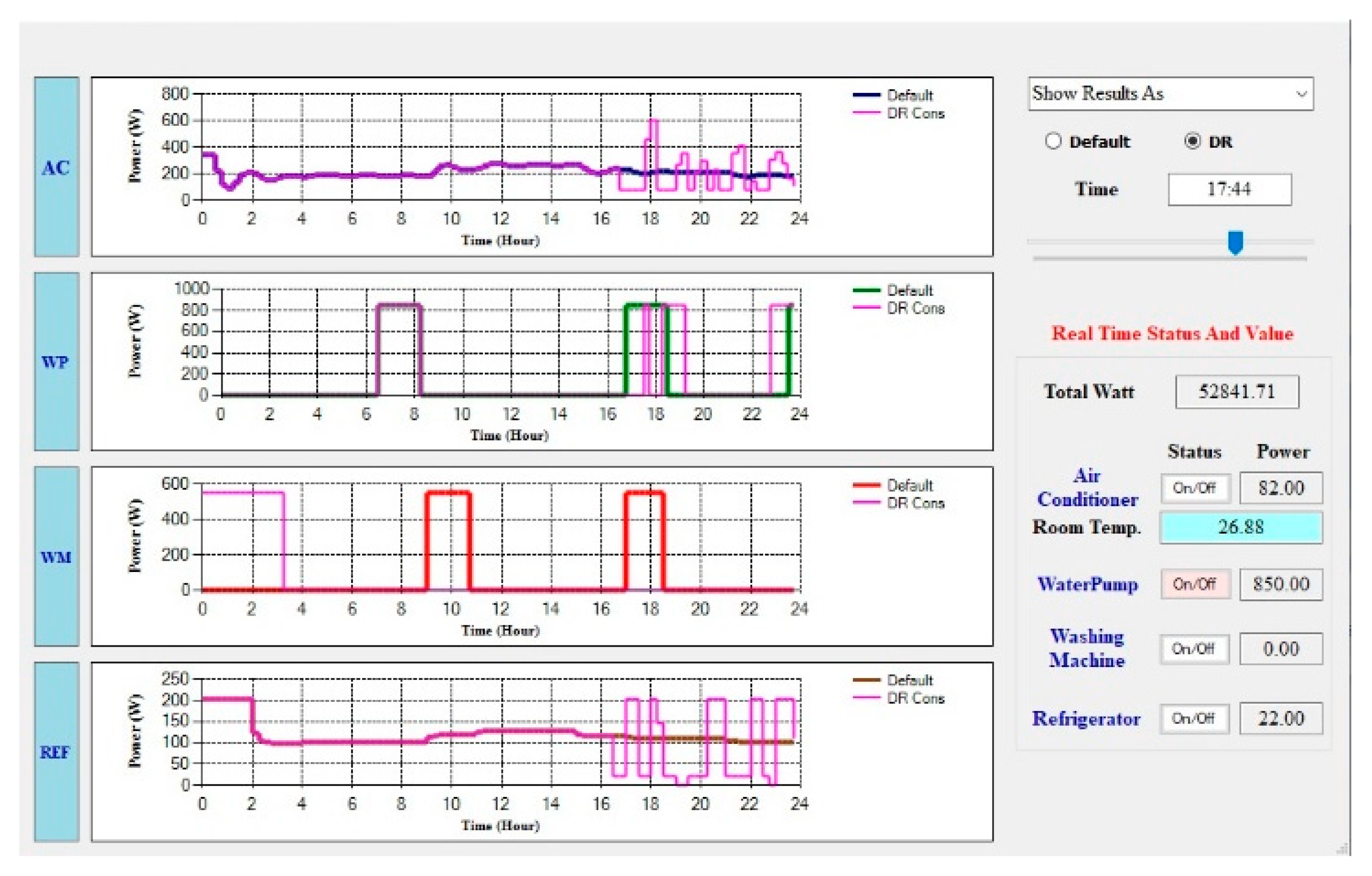Click the Room Temp. value 26.88 field
Viewport: 1372px width, 876px height.
point(1240,527)
